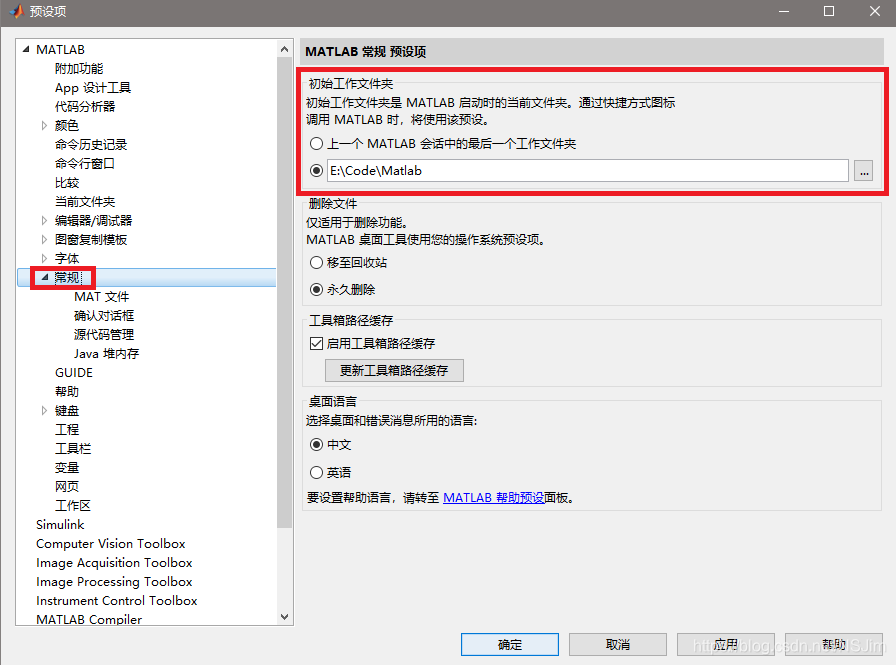896x665 pixels.
Task: Select 工作区 tree item
Action: 73,506
